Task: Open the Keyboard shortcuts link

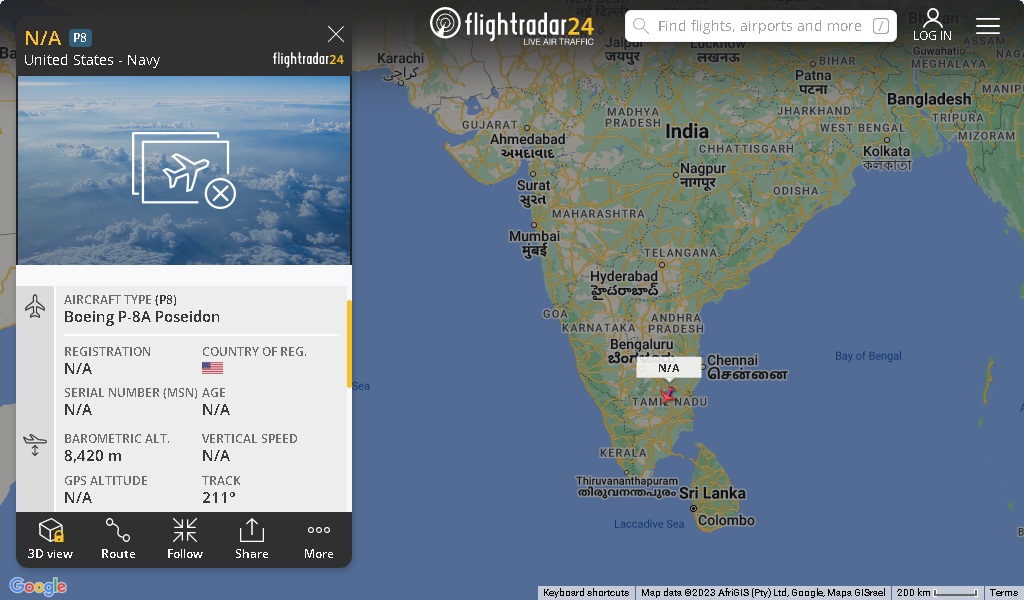Action: [x=586, y=593]
